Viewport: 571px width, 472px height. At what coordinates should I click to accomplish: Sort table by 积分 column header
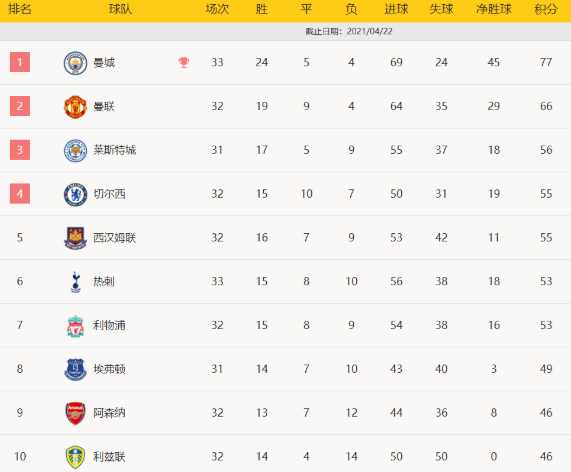click(x=546, y=9)
